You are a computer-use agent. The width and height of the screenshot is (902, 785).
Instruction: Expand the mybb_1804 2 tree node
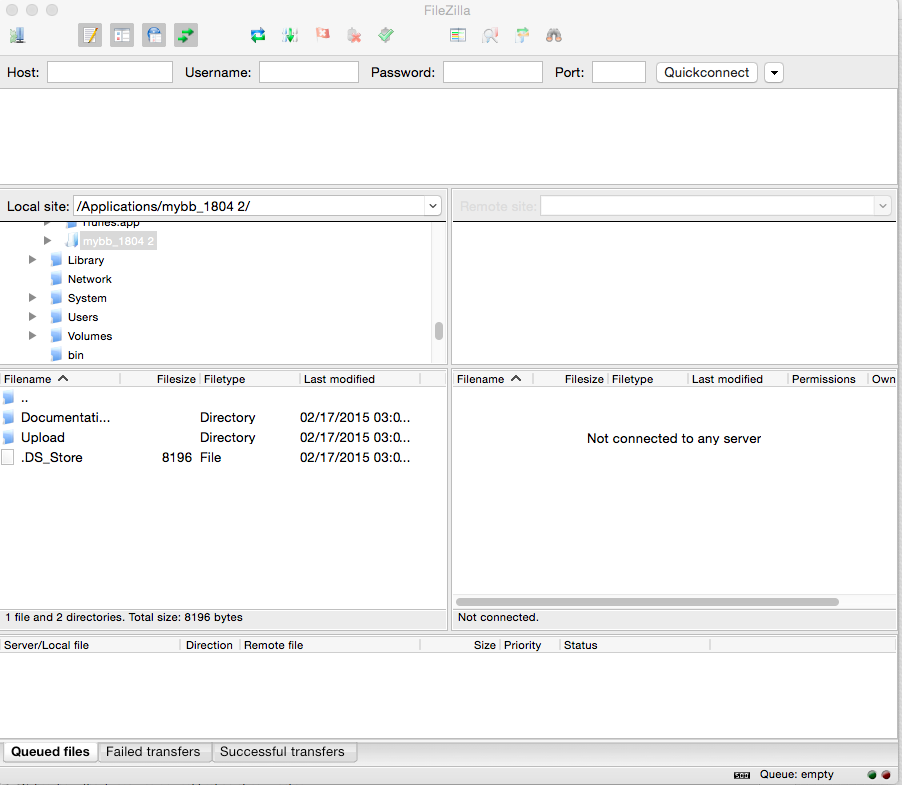48,241
